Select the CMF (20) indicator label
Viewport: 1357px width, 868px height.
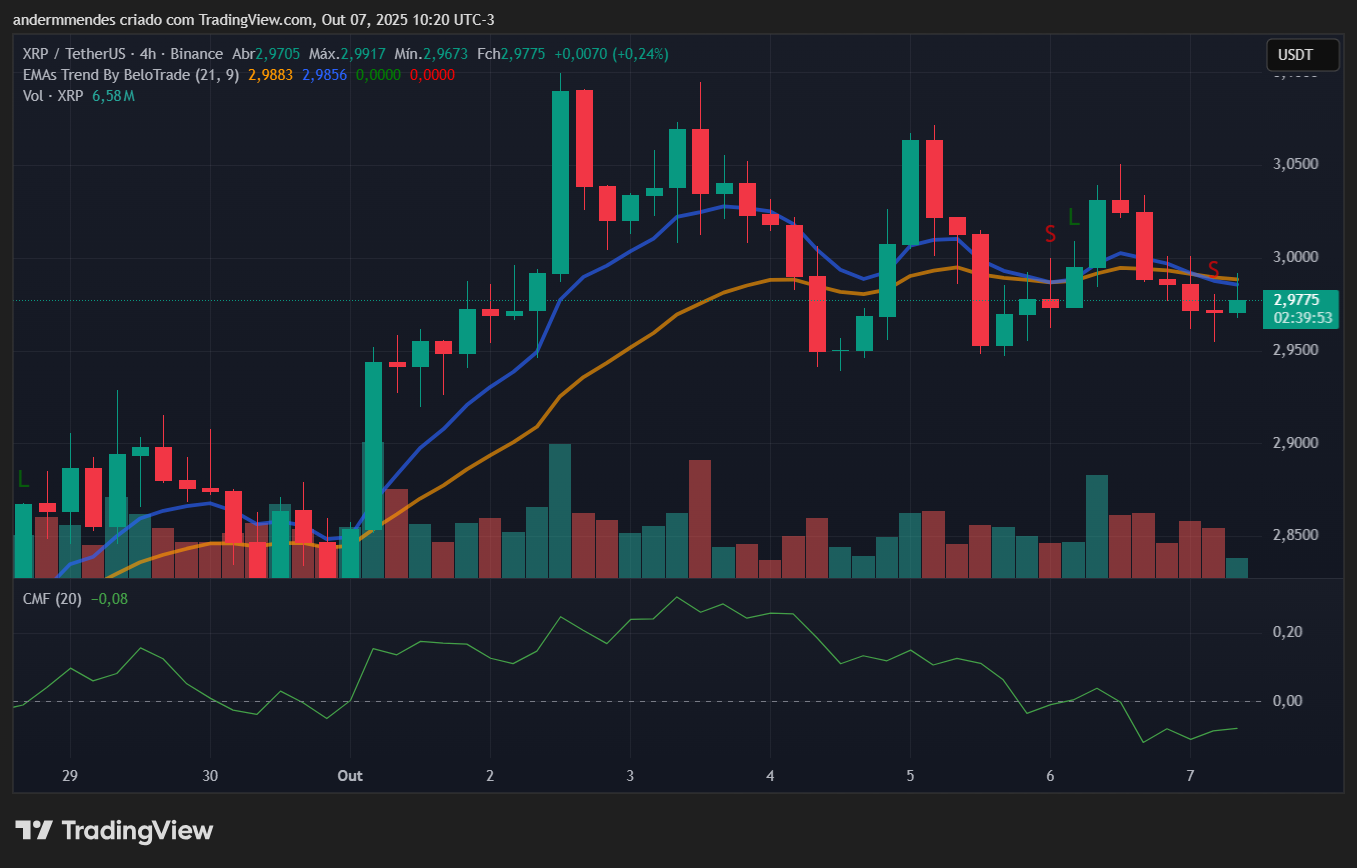54,599
